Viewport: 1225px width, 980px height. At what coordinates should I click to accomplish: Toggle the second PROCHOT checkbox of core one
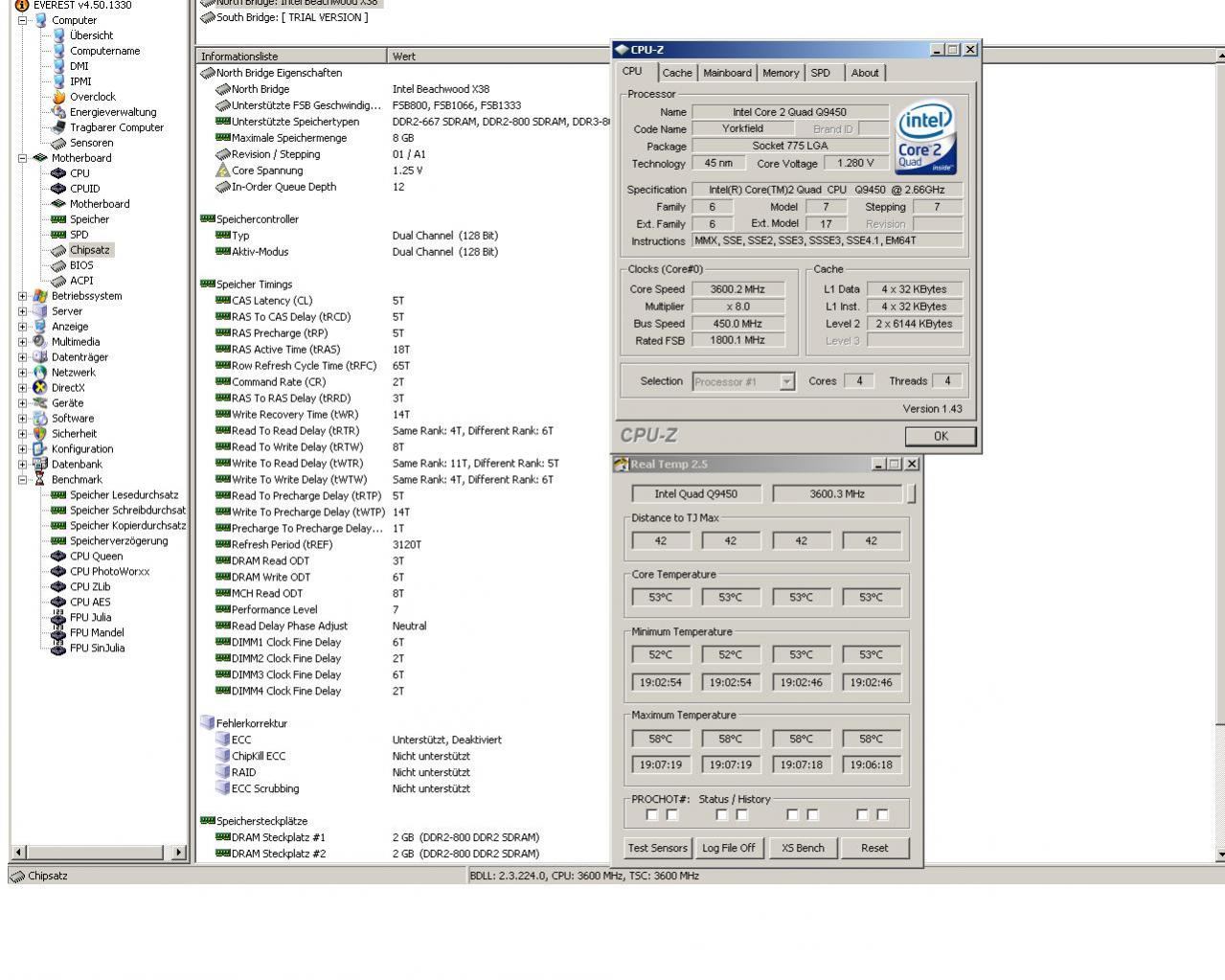672,815
